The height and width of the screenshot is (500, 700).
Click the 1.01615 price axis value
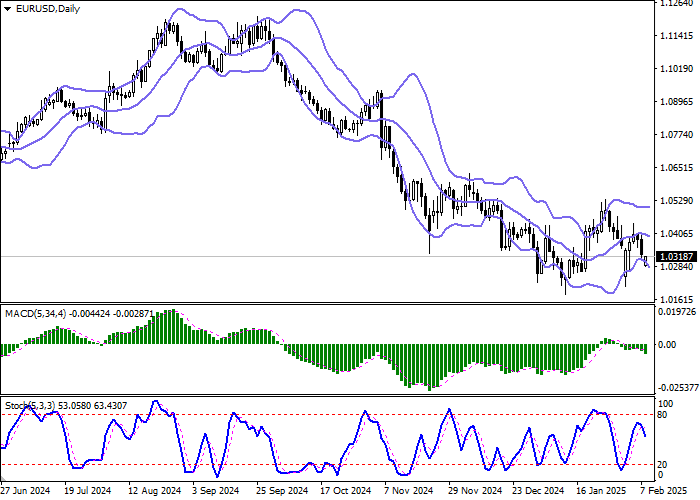click(x=676, y=299)
